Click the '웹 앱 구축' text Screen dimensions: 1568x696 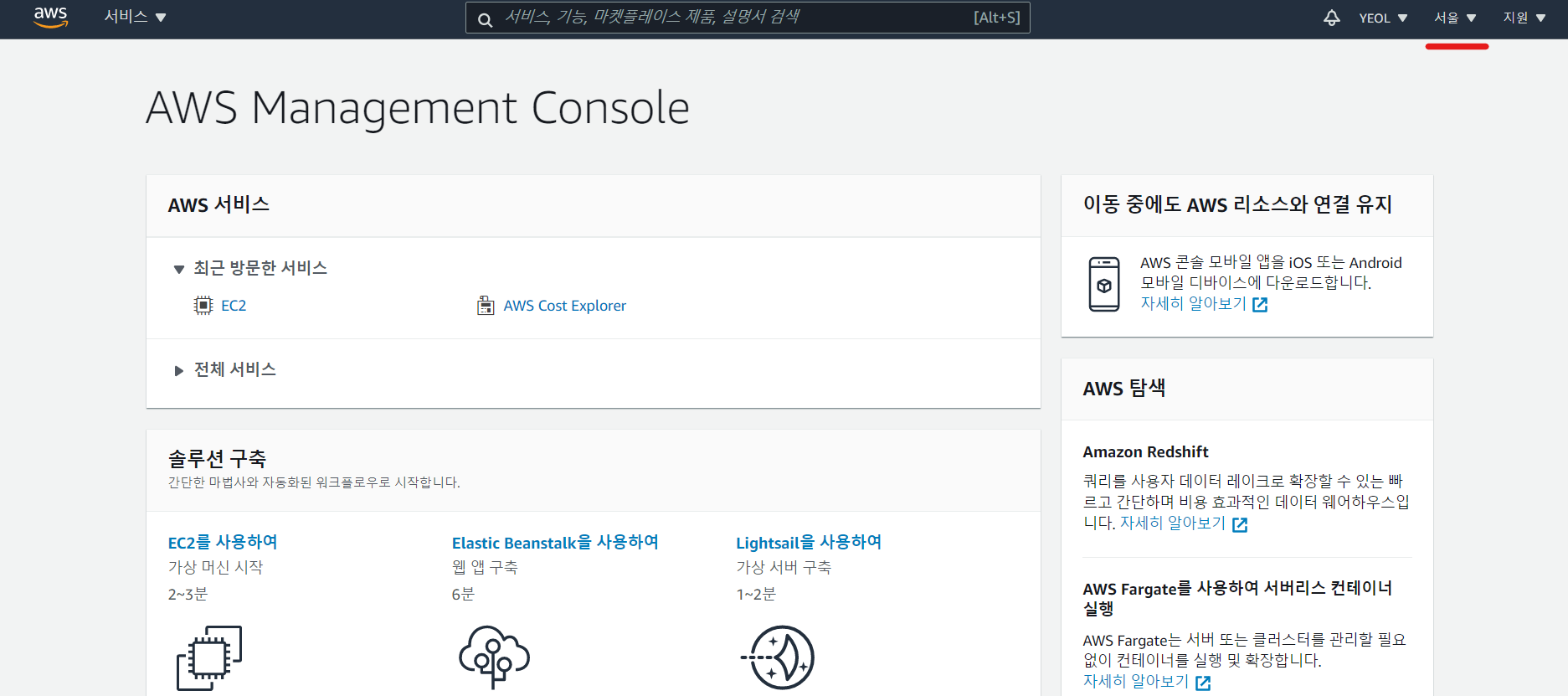pyautogui.click(x=485, y=567)
